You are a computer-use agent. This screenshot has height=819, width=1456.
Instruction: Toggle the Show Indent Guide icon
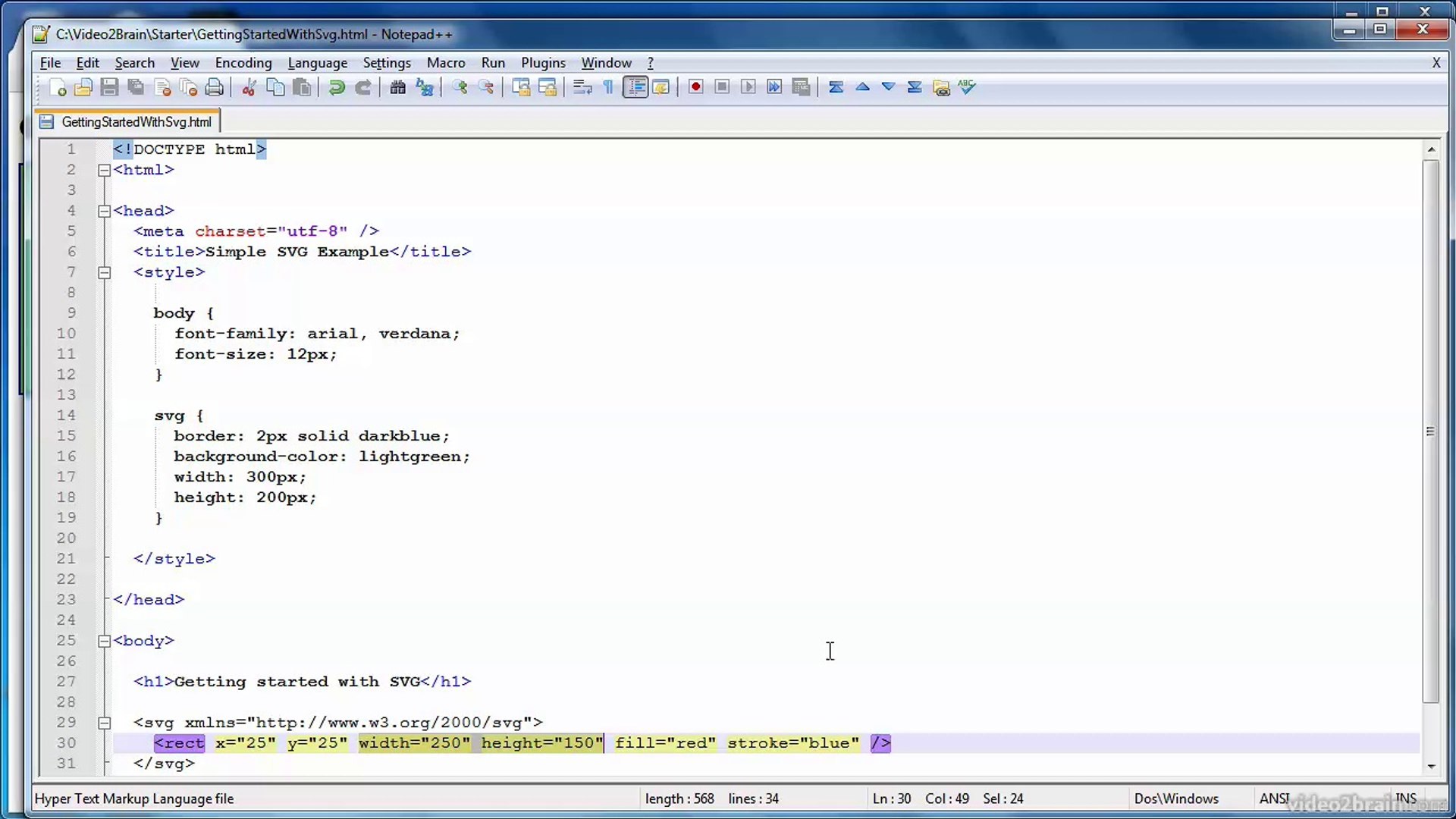(635, 87)
